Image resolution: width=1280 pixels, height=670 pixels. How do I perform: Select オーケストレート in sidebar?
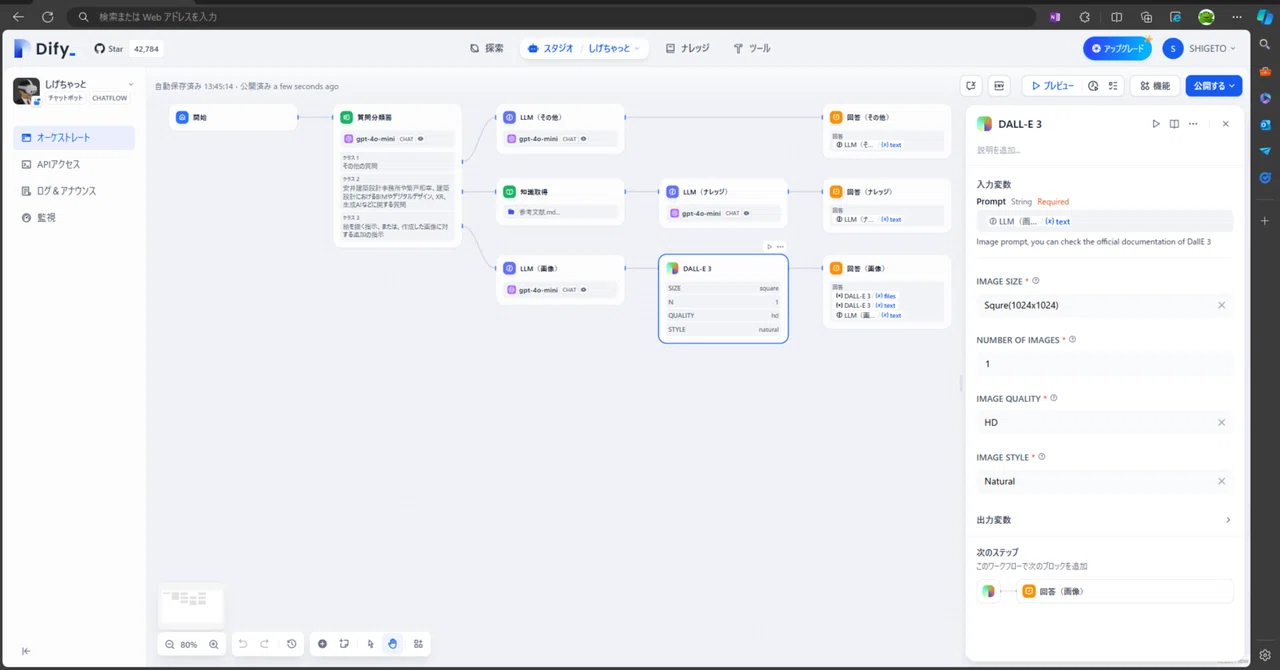(x=74, y=138)
